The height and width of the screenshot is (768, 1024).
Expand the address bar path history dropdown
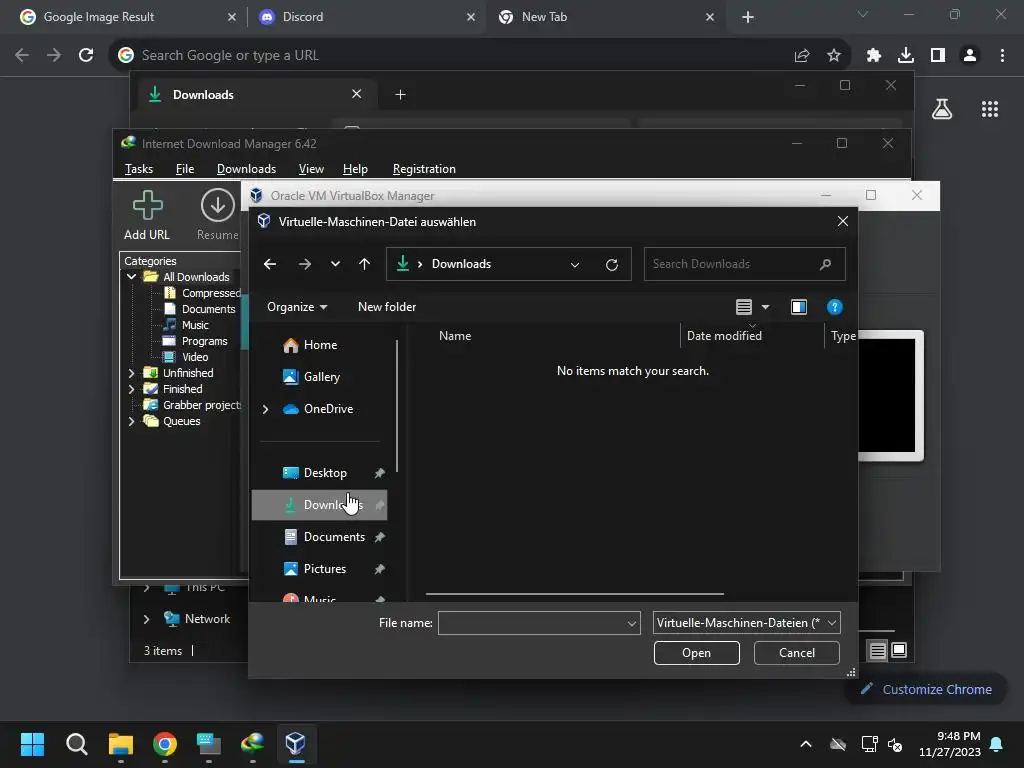click(575, 264)
